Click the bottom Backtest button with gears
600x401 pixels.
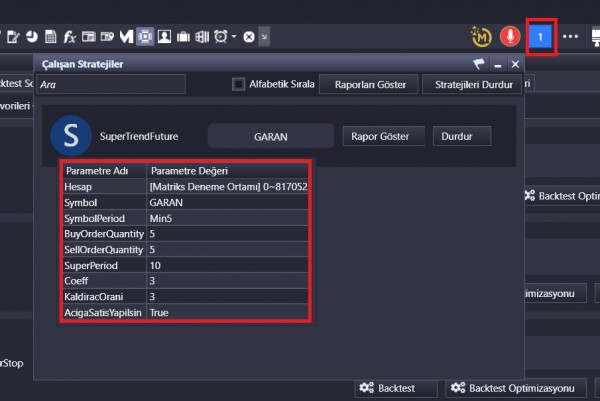click(x=396, y=388)
